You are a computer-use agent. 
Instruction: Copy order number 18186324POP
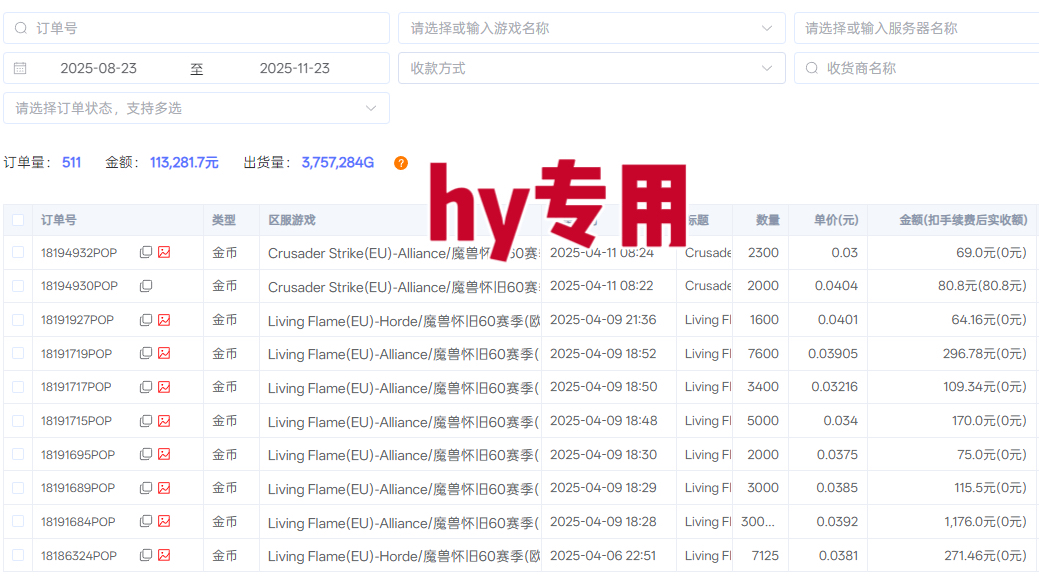coord(146,555)
